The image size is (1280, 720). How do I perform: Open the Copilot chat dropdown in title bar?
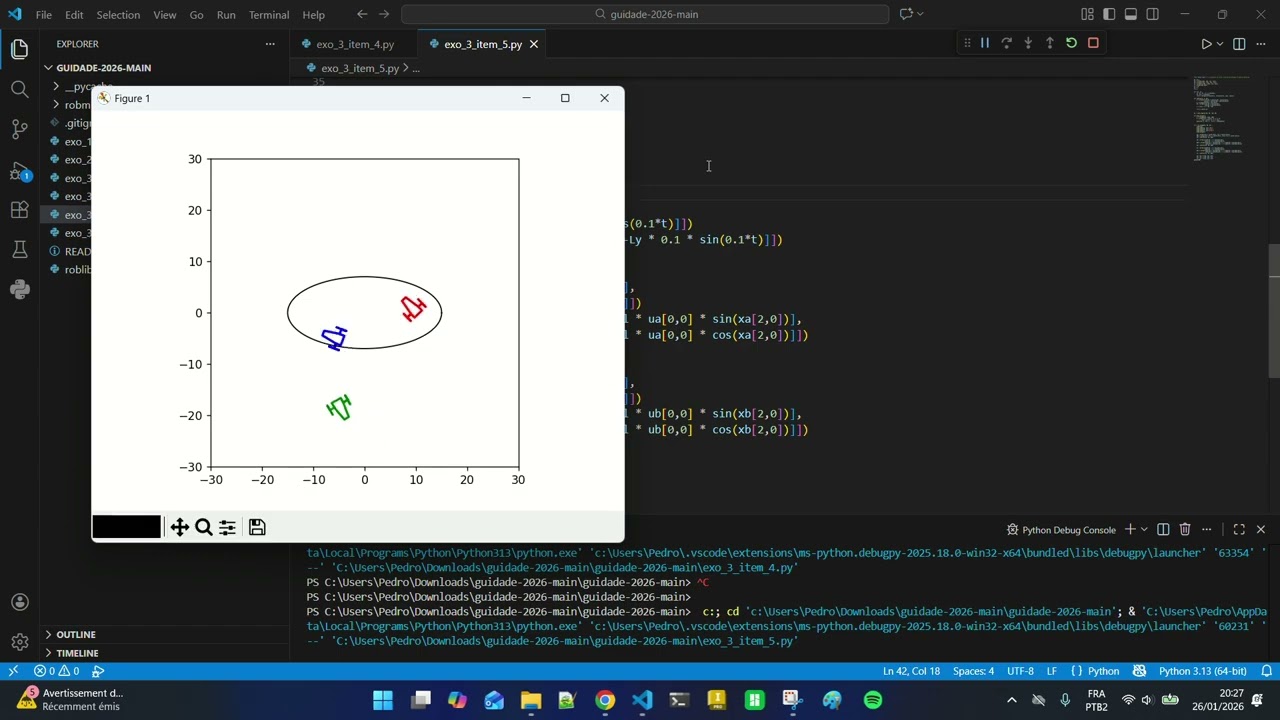[x=920, y=14]
